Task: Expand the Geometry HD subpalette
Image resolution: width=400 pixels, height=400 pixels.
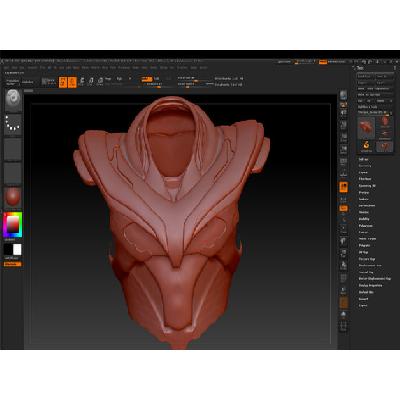Action: coord(367,186)
